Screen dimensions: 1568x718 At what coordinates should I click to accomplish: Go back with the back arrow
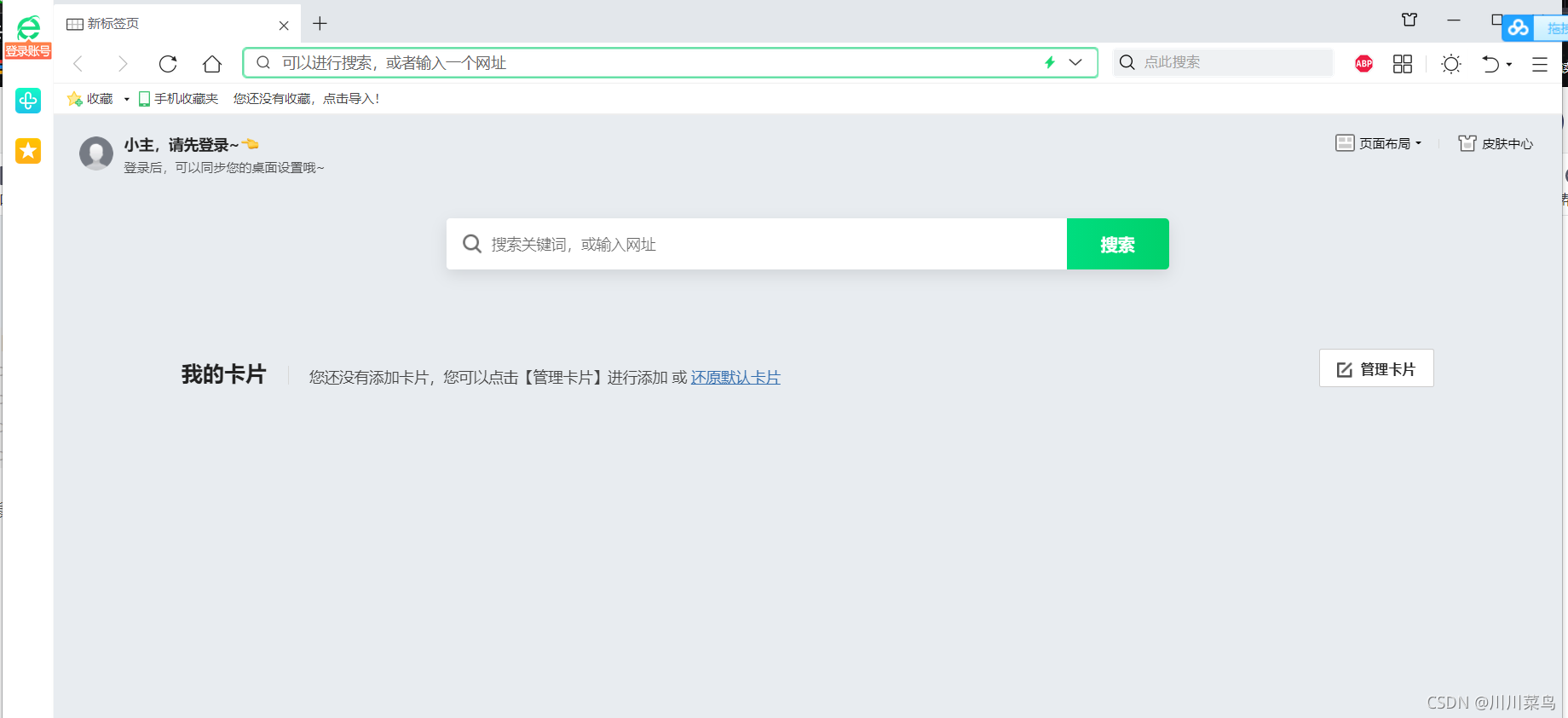pos(78,63)
